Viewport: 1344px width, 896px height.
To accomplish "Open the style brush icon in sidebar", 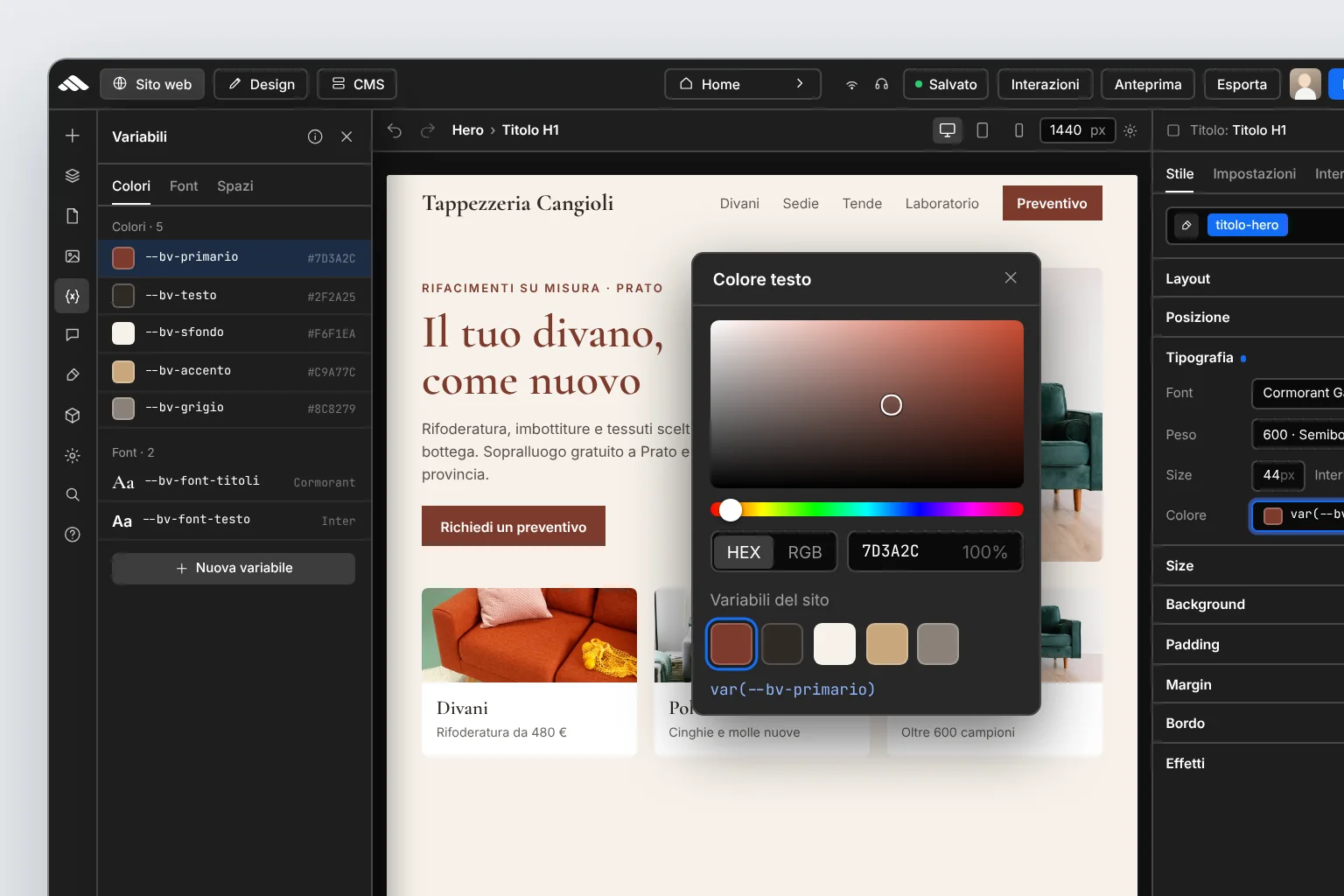I will click(x=73, y=374).
